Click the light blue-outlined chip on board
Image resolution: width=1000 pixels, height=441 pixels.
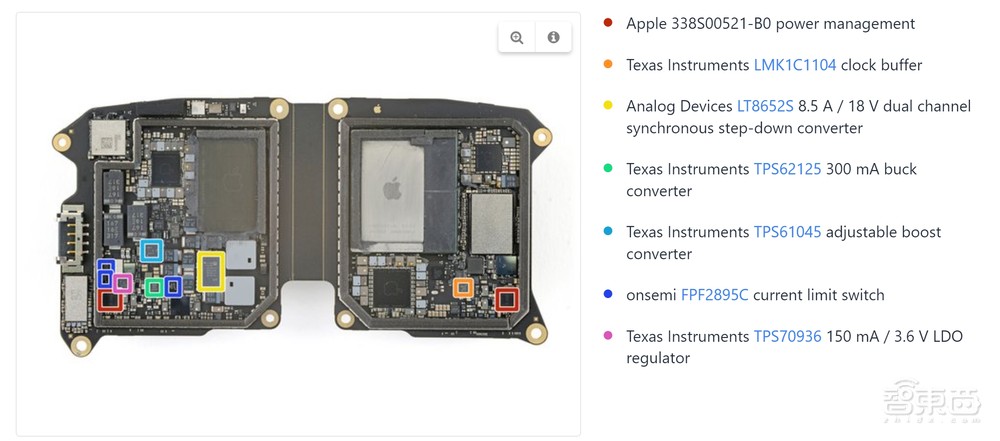pos(152,250)
